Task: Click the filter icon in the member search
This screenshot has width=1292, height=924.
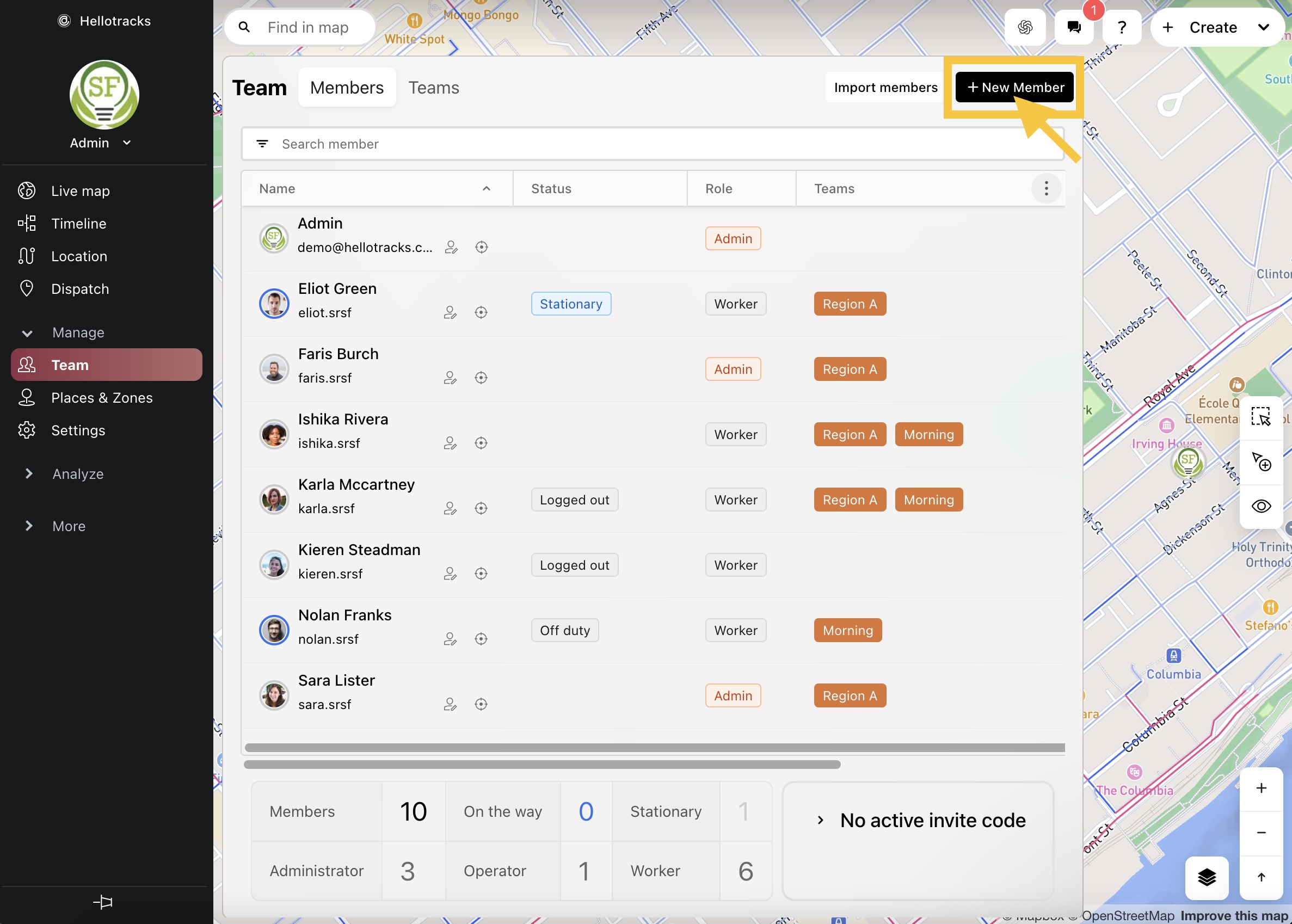Action: click(x=262, y=143)
